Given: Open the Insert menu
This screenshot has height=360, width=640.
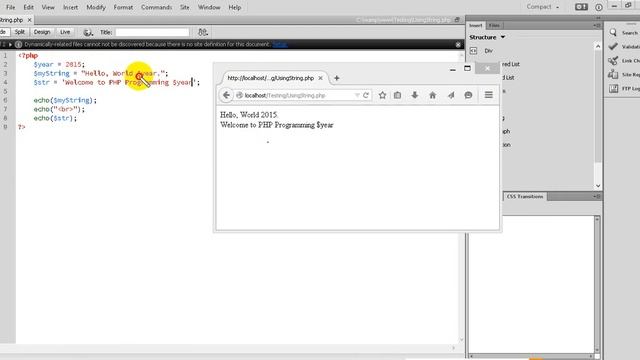Looking at the screenshot, I should tap(70, 7).
